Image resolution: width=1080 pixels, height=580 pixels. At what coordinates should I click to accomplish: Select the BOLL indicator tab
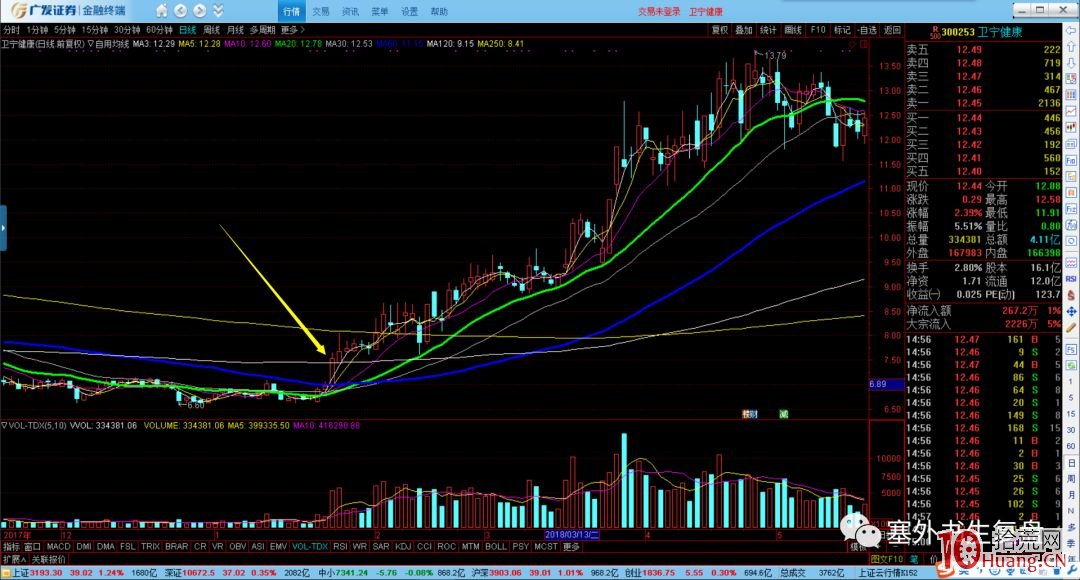(x=496, y=546)
